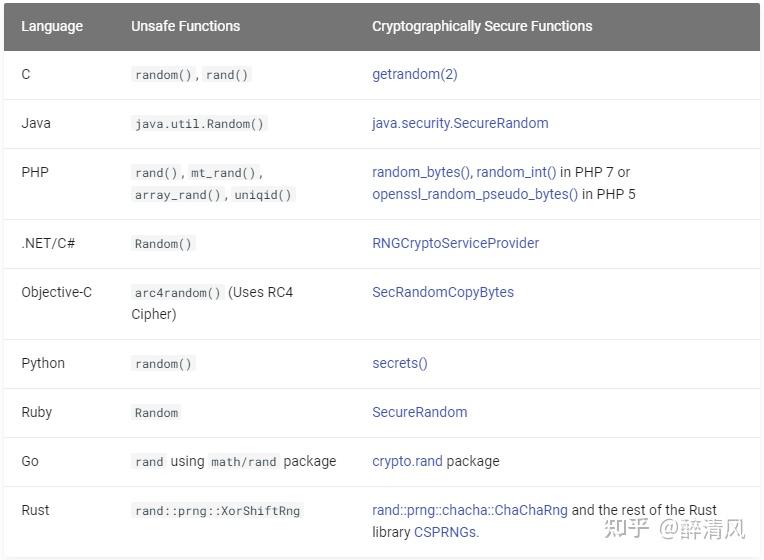
Task: Open the java.security.SecureRandom link
Action: 460,123
